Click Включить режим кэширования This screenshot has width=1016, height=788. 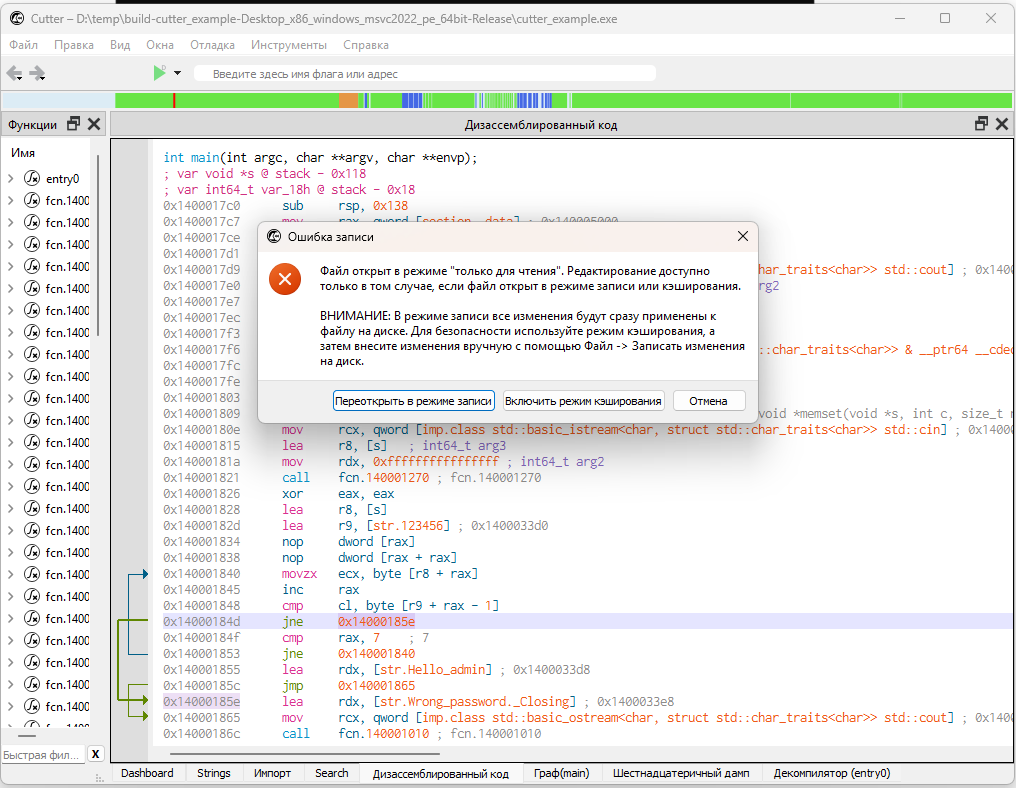[583, 400]
